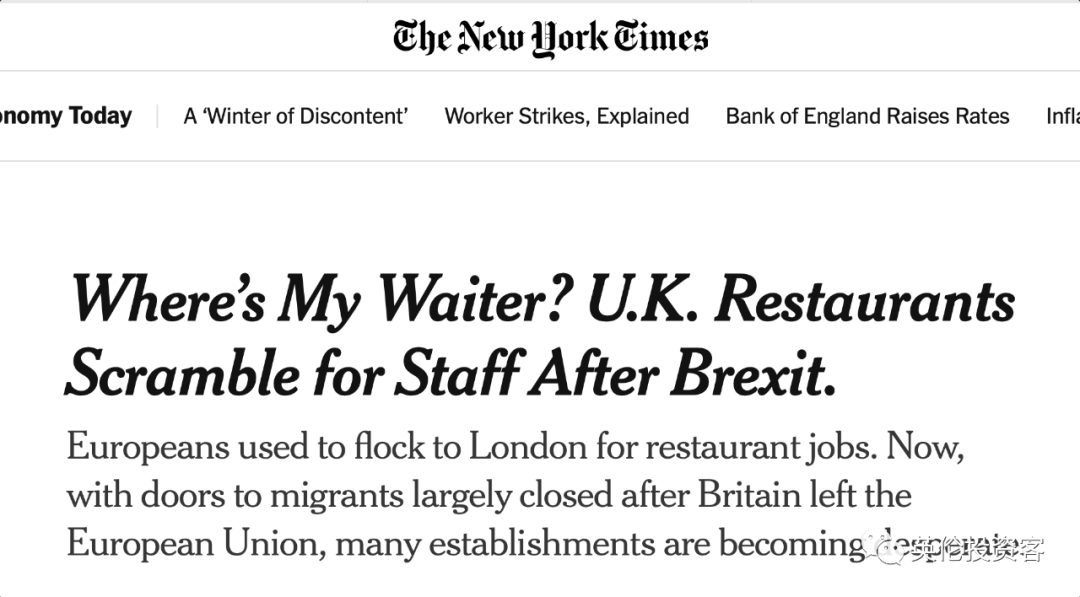Select Bank of England Raises Rates link
1080x597 pixels.
point(867,116)
